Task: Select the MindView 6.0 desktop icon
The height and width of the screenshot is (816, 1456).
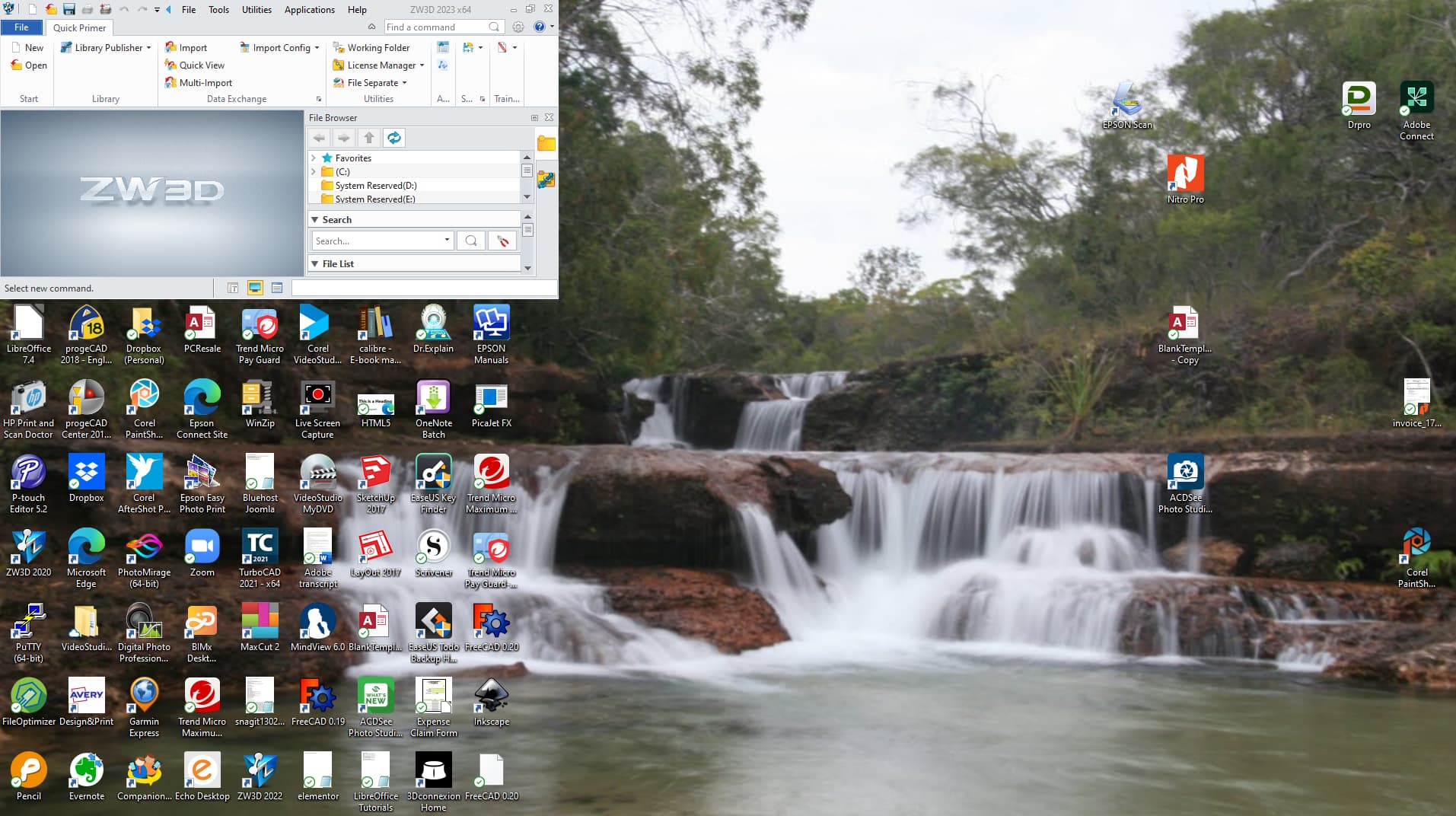Action: [318, 628]
